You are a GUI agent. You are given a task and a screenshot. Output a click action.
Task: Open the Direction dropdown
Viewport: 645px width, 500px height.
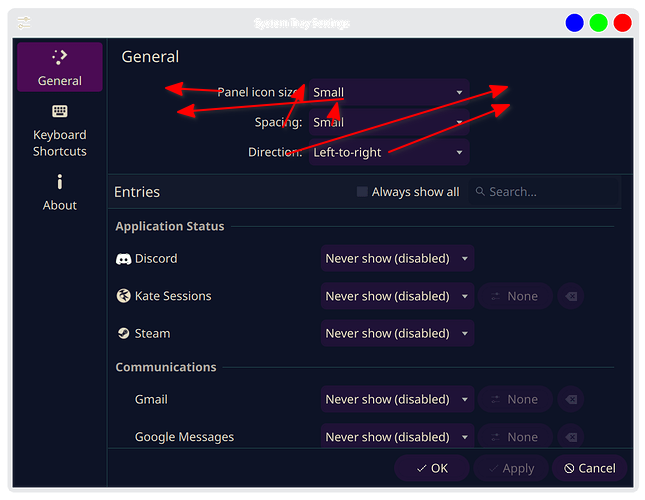(389, 152)
